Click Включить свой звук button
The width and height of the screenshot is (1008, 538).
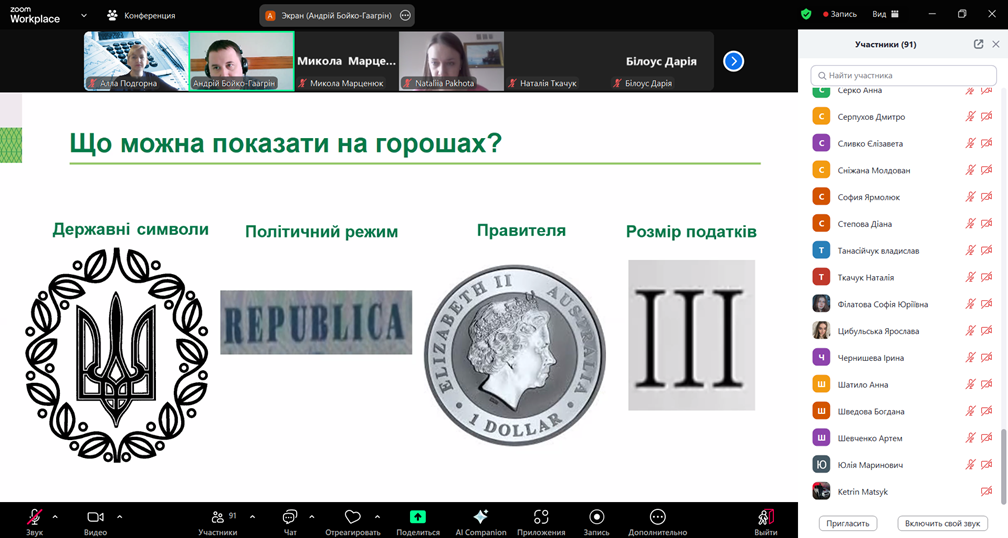click(x=942, y=523)
